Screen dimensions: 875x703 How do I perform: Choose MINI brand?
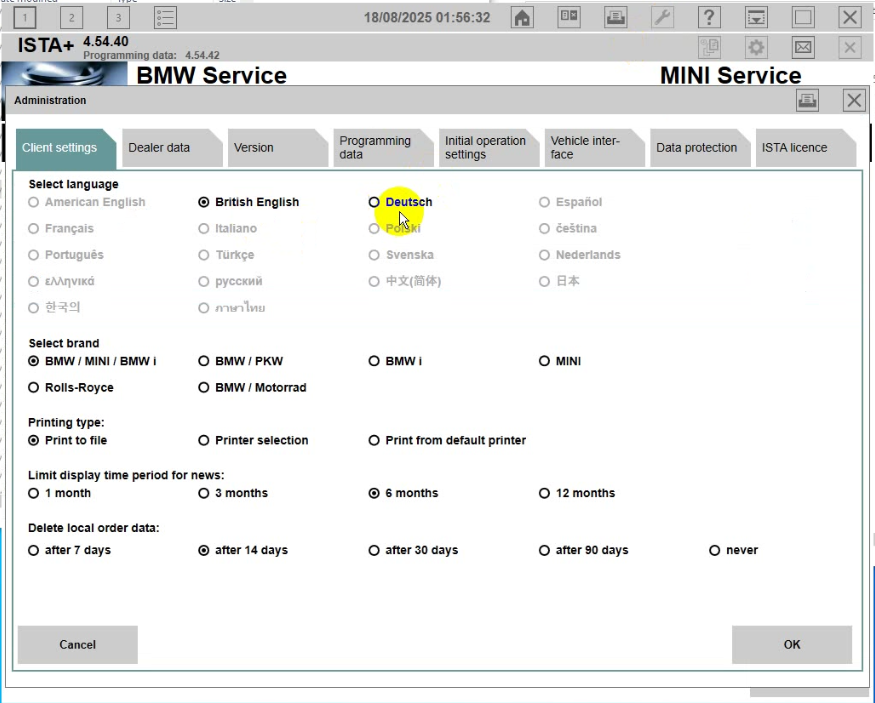click(x=560, y=361)
